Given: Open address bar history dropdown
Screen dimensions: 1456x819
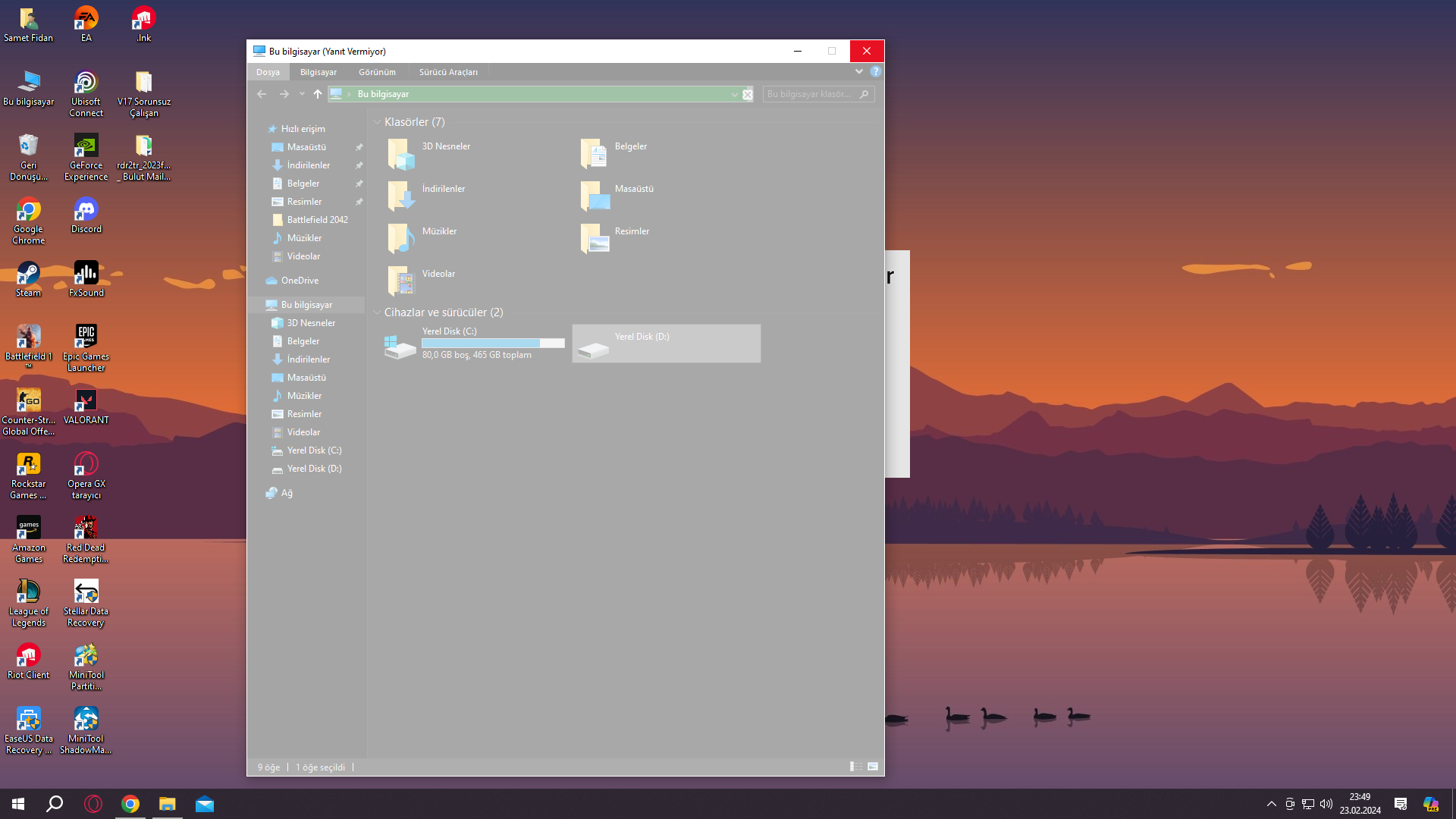Looking at the screenshot, I should tap(734, 95).
